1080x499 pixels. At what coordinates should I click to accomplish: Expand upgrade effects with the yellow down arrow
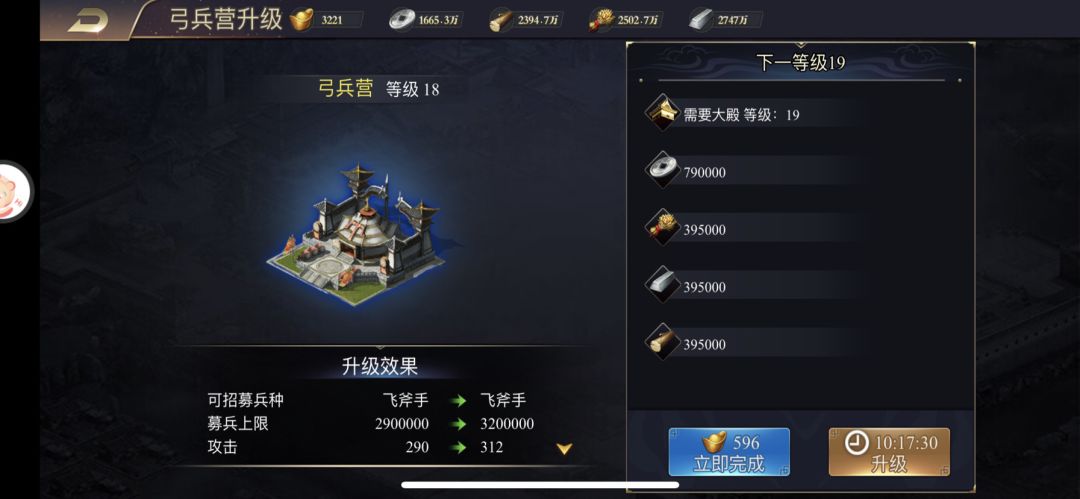564,449
